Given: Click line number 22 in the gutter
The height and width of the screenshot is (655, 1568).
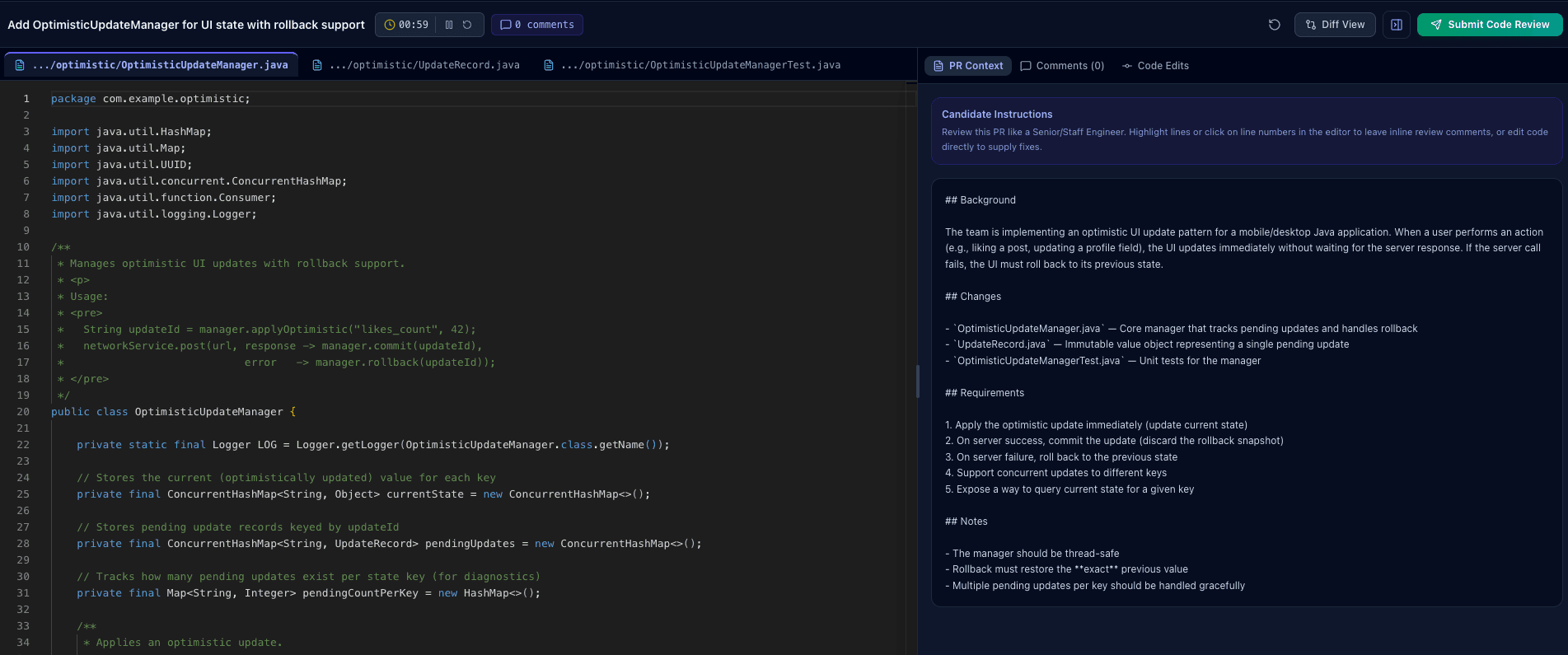Looking at the screenshot, I should point(23,445).
